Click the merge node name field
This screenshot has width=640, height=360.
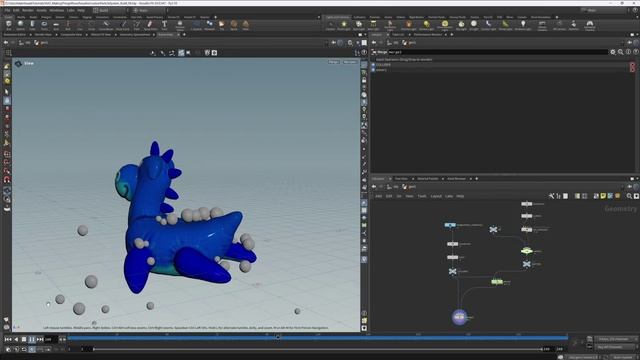click(x=497, y=52)
